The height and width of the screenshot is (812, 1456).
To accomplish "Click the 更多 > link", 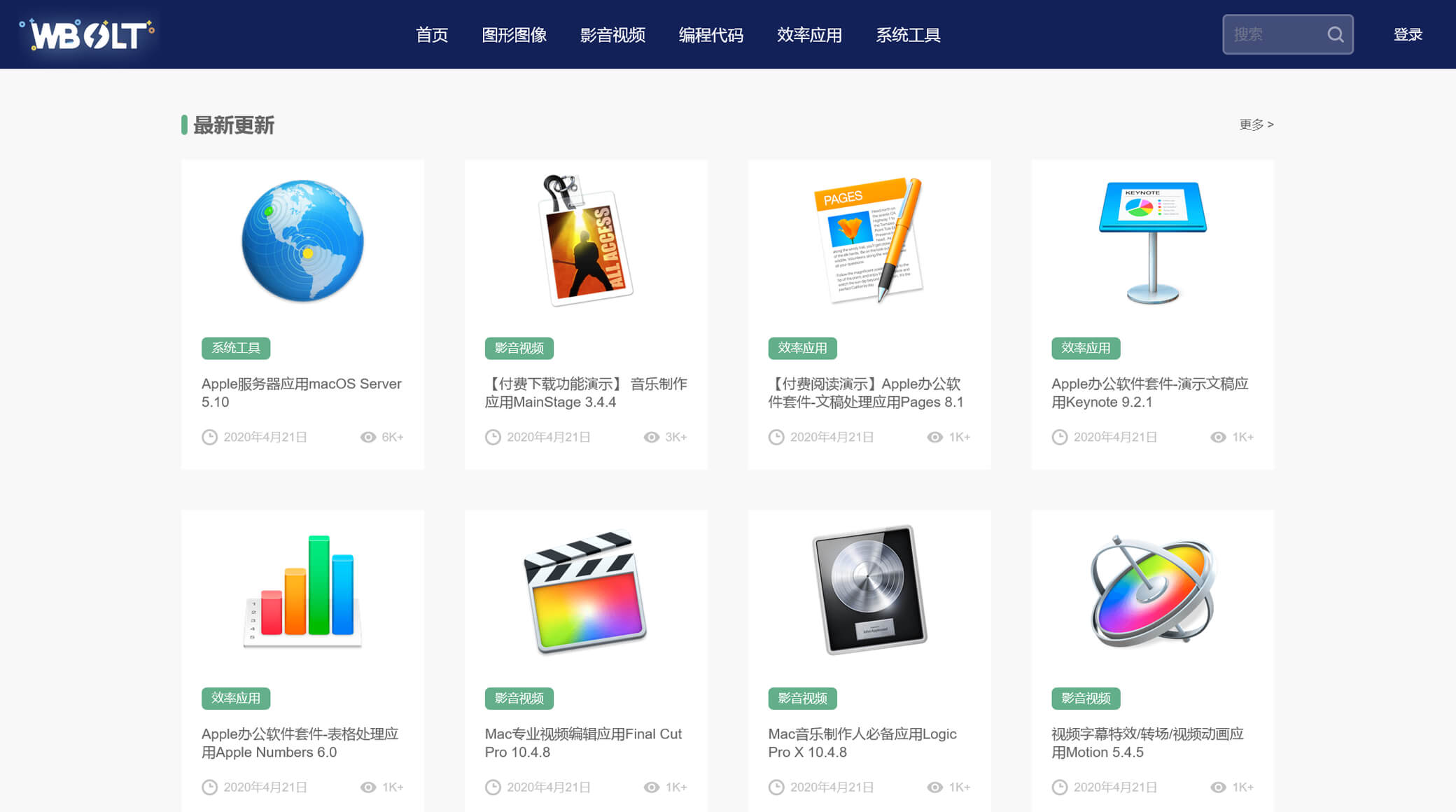I will pyautogui.click(x=1256, y=125).
